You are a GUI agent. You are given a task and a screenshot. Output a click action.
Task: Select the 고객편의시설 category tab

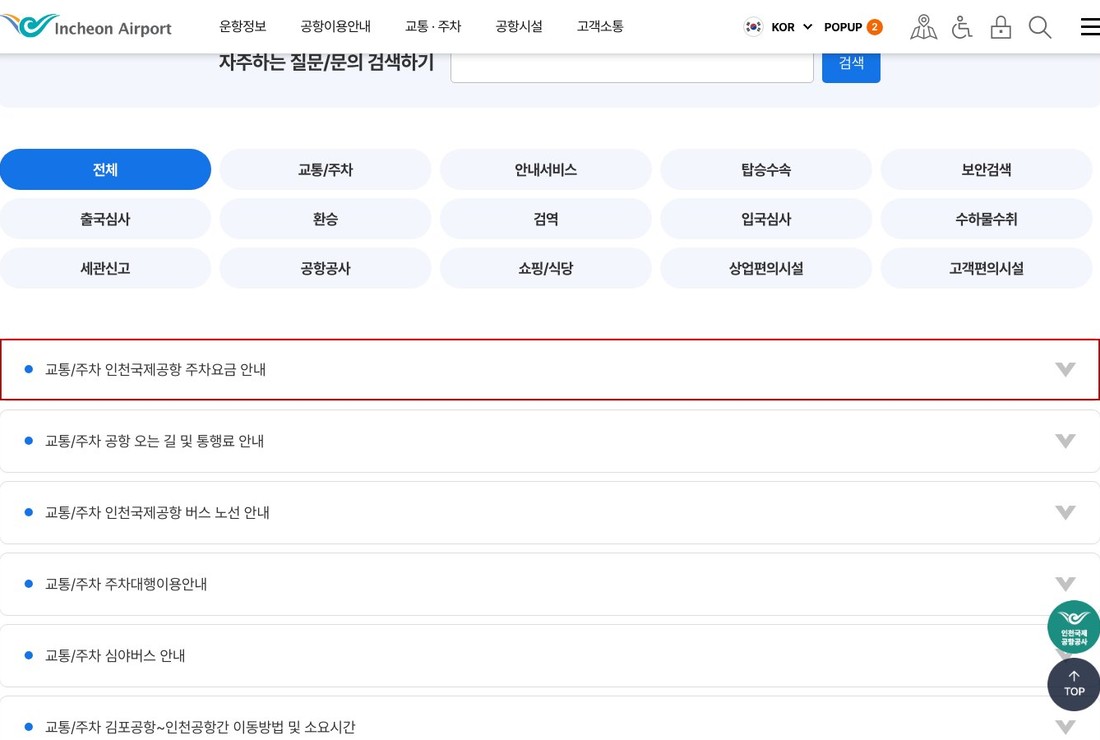[x=986, y=268]
